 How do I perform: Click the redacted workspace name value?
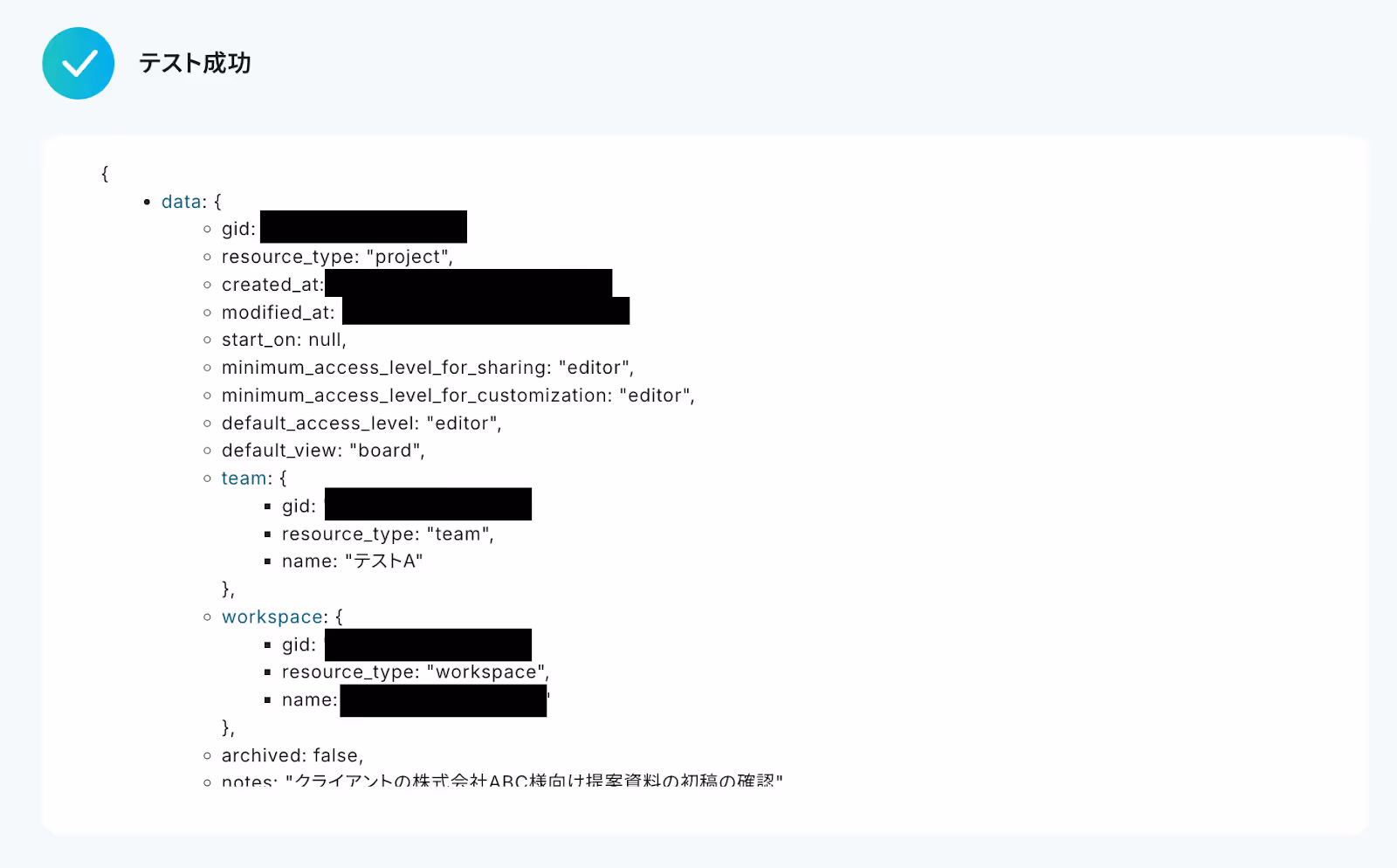tap(444, 700)
